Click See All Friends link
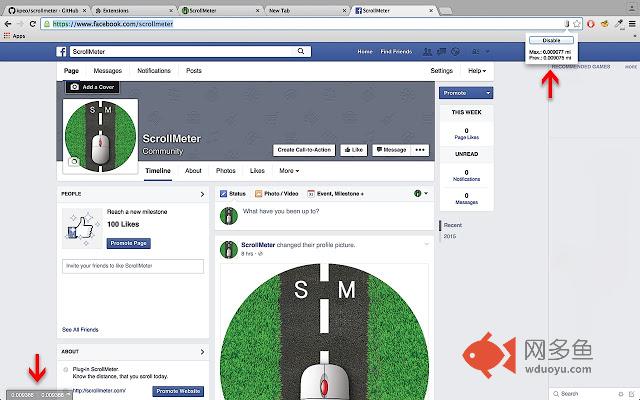The height and width of the screenshot is (400, 640). click(80, 329)
